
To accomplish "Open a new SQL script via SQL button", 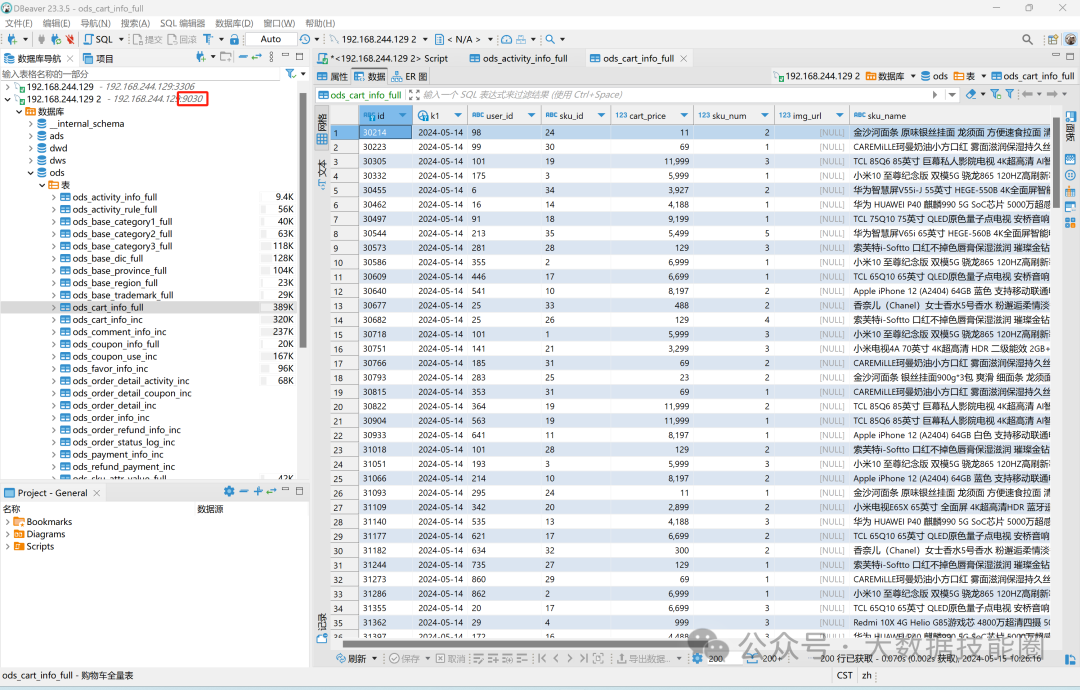I will (98, 39).
